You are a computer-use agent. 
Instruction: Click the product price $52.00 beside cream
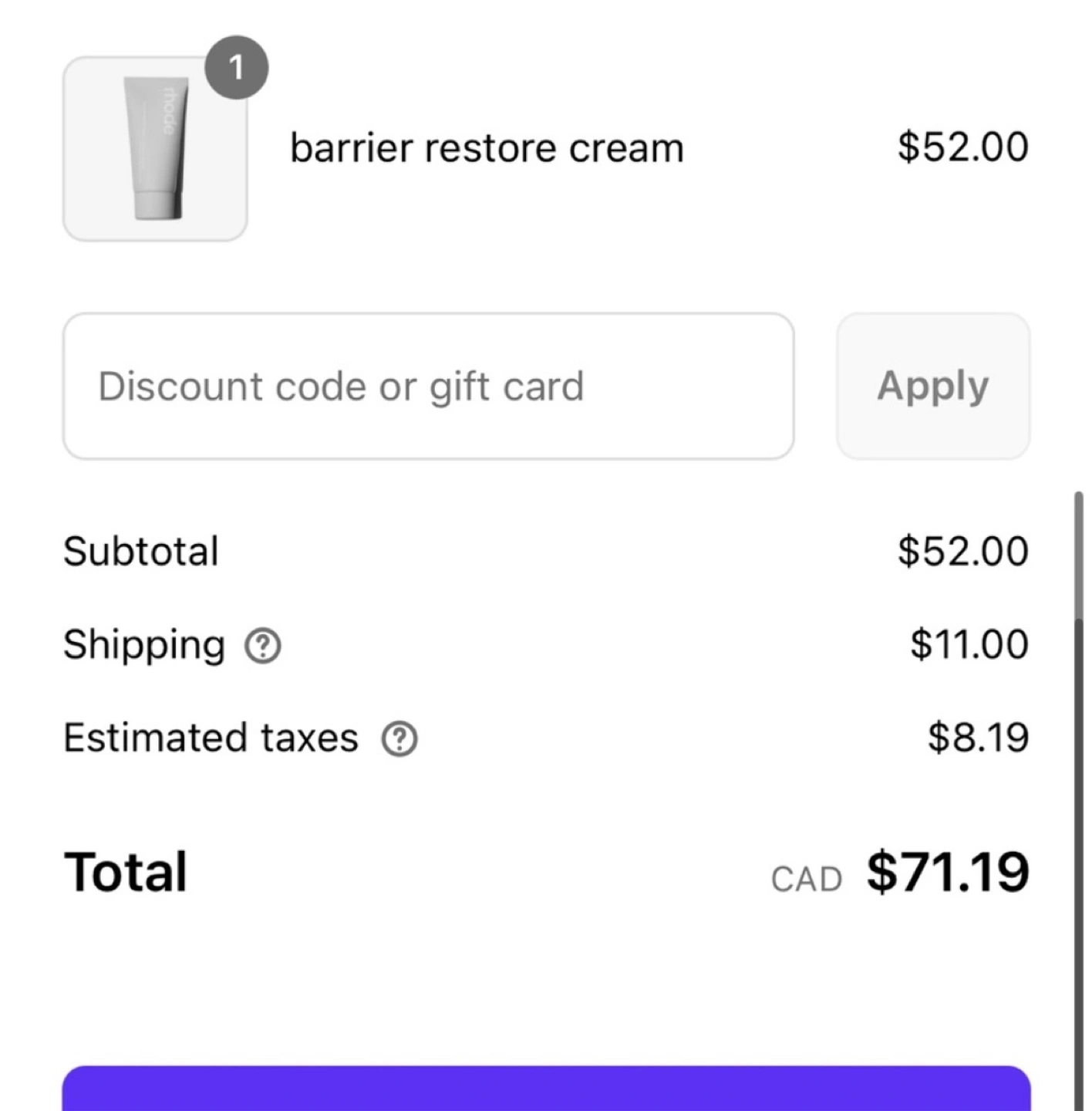(x=963, y=147)
